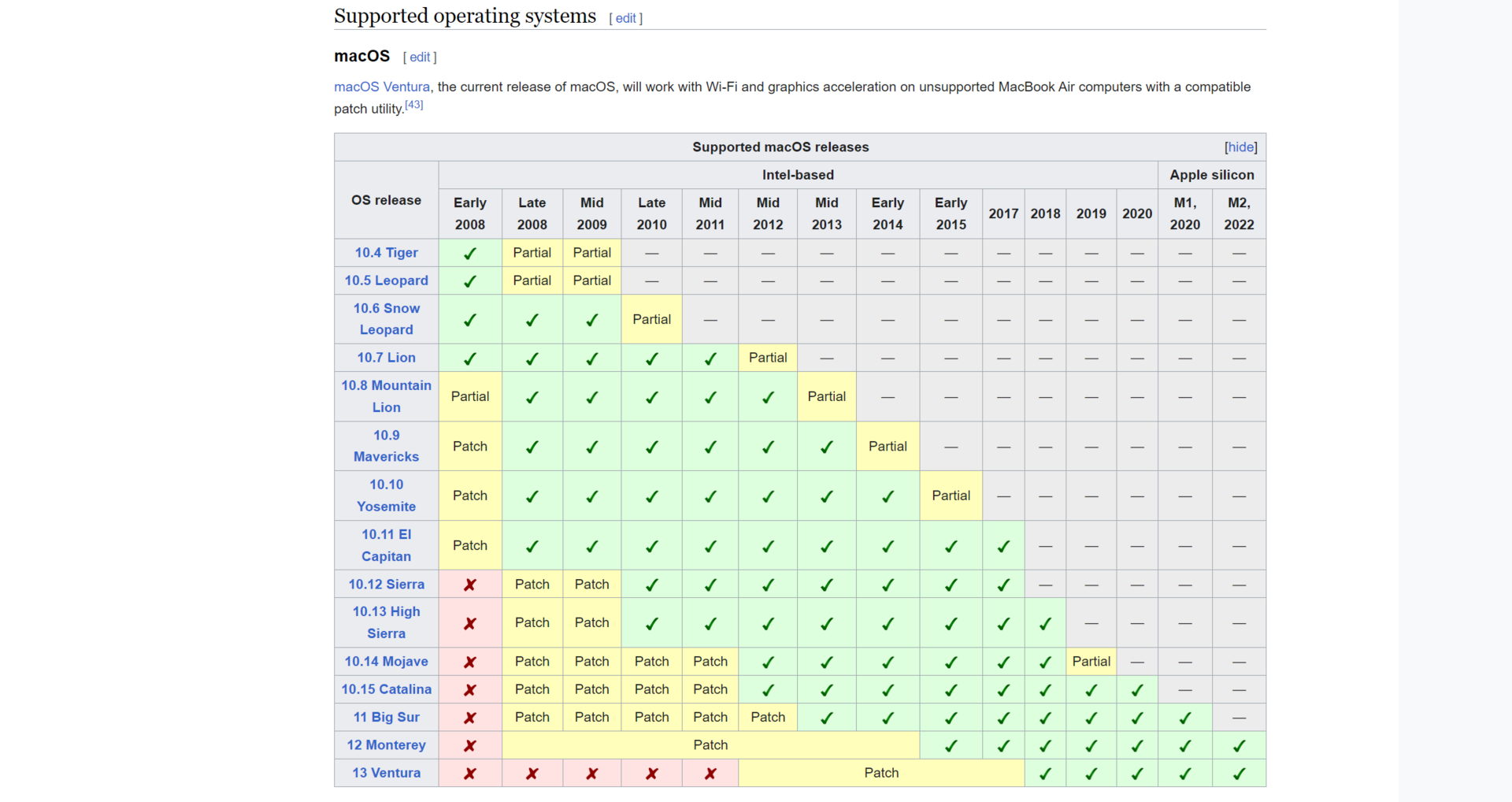Screen dimensions: 1512x802
Task: Open the 13 Ventura link
Action: (386, 773)
